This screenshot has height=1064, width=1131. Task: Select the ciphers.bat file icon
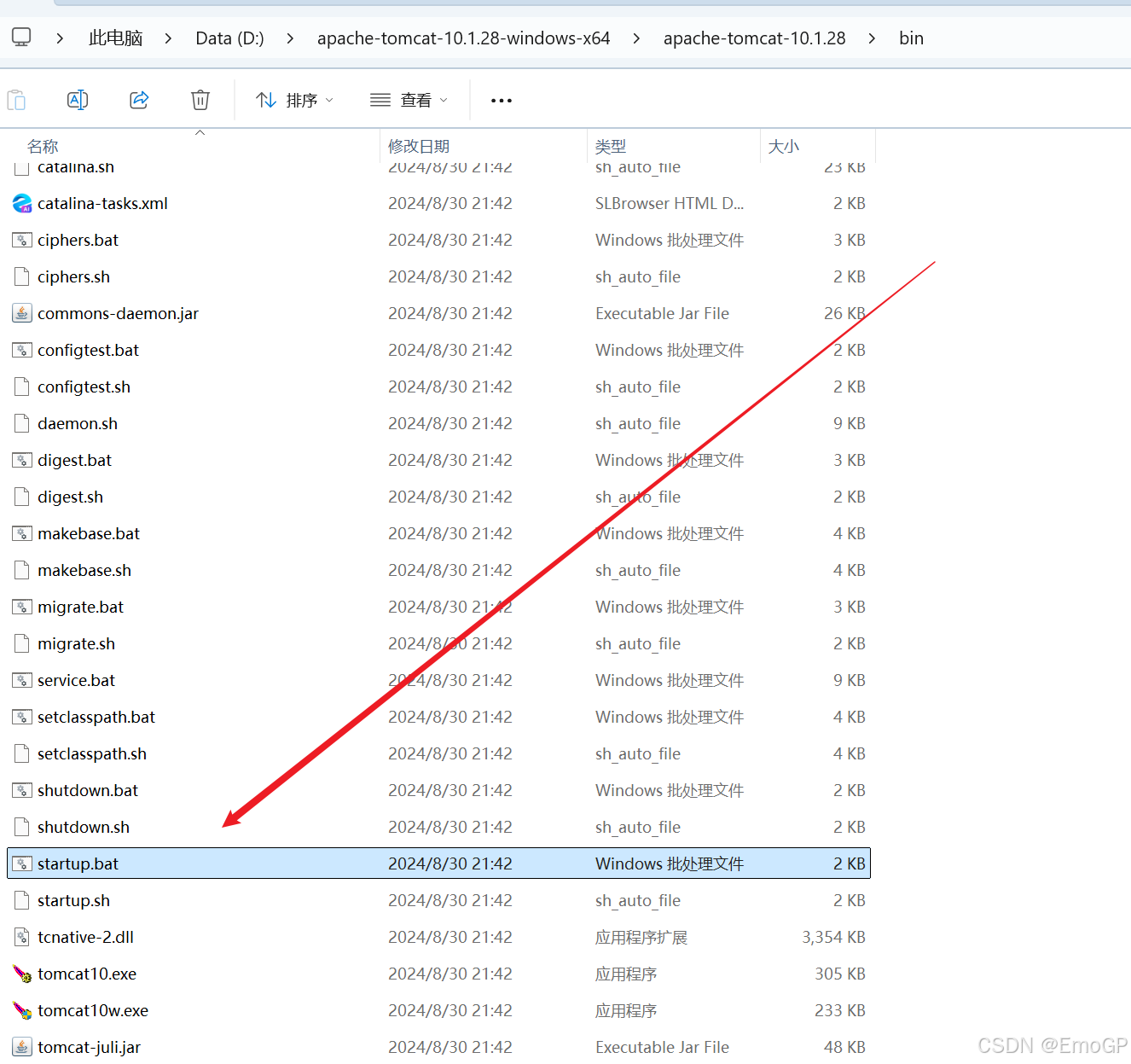coord(22,240)
